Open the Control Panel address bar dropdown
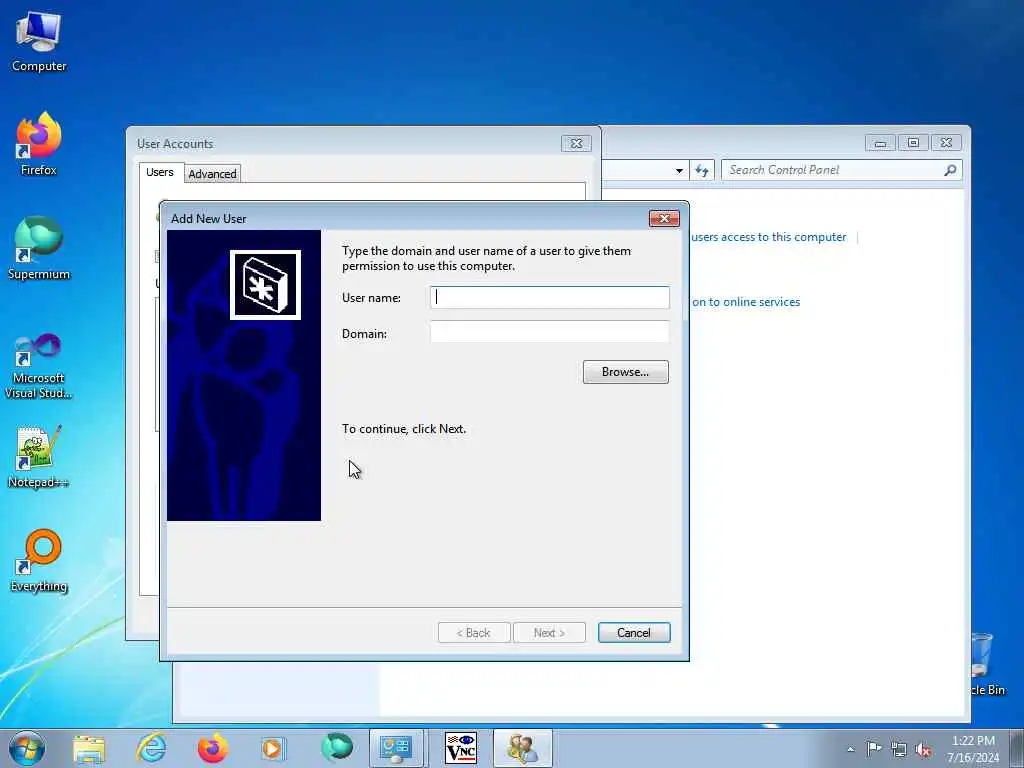1024x768 pixels. [x=679, y=170]
